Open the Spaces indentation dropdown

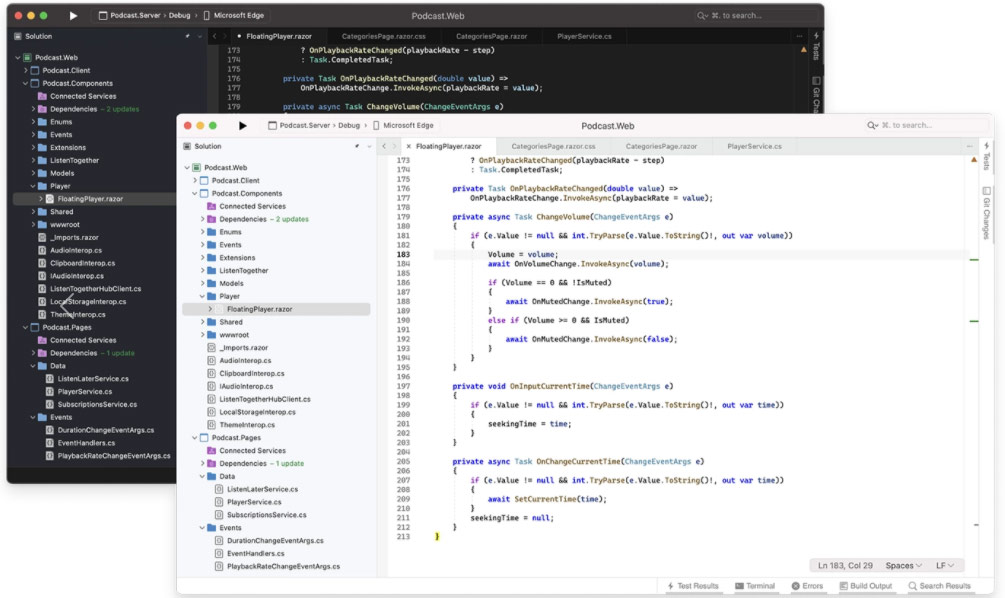pyautogui.click(x=904, y=565)
